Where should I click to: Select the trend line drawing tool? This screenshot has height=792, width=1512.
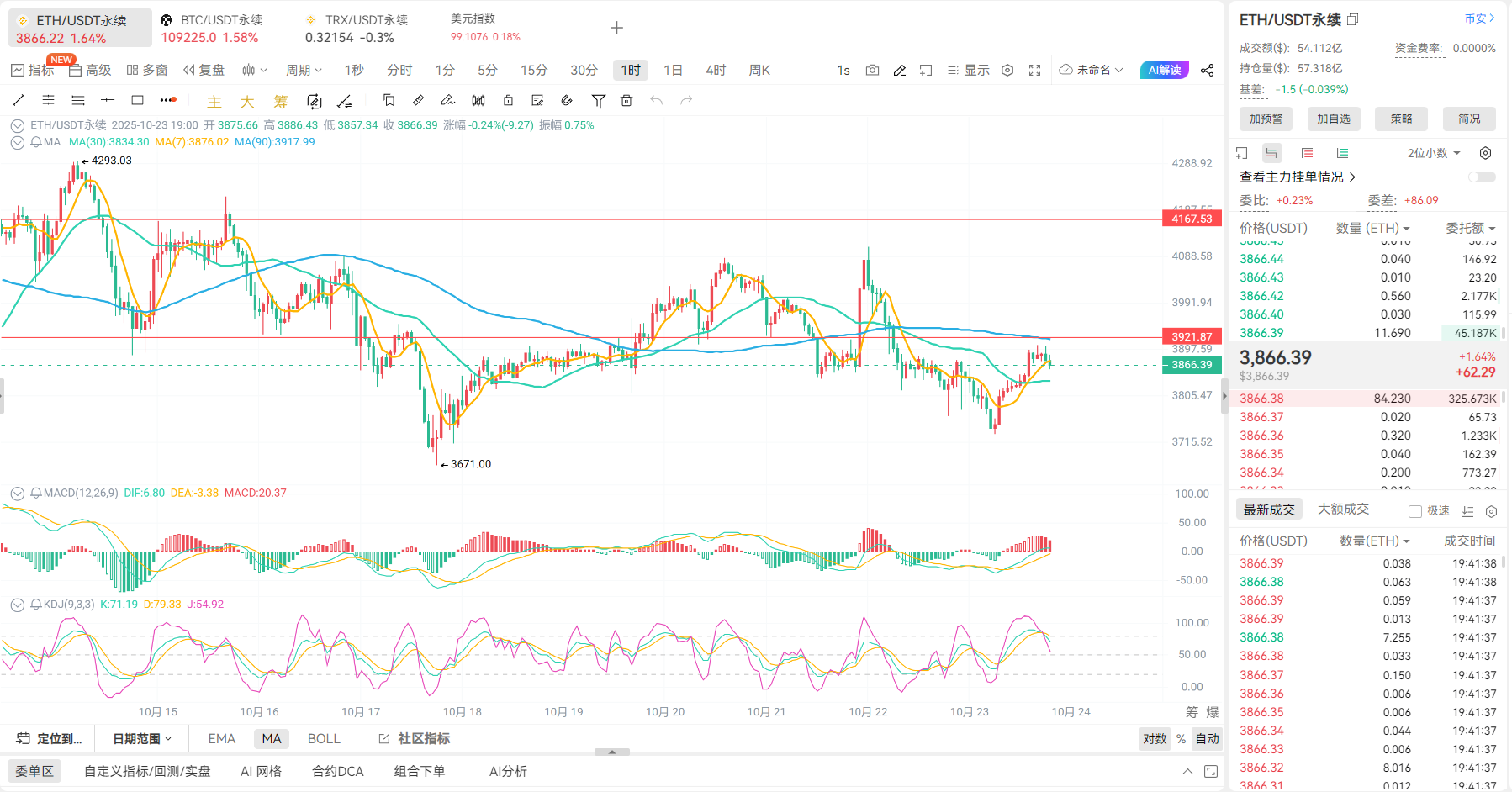[x=19, y=100]
